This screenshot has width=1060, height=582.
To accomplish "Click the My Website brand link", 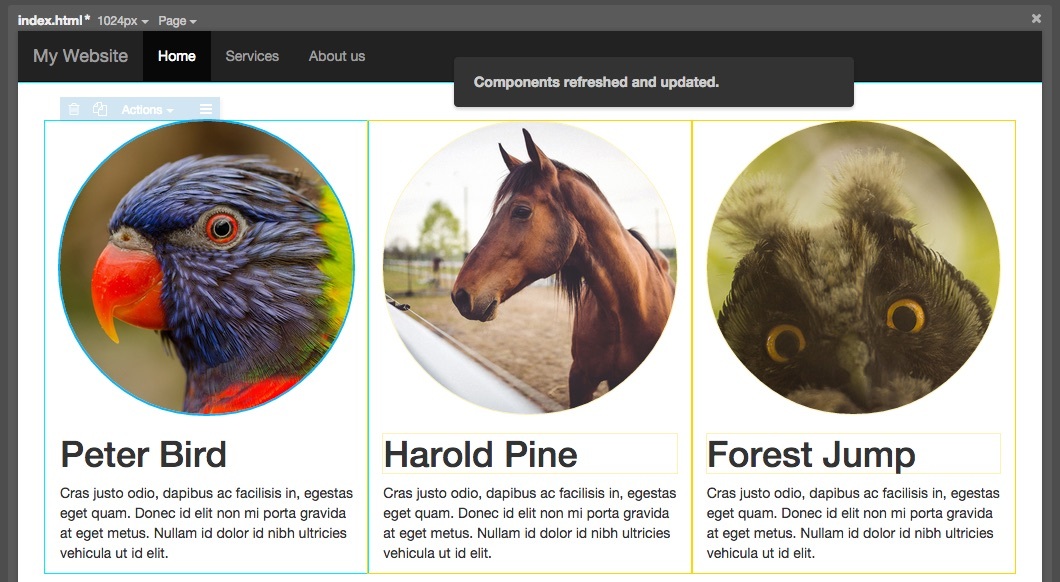I will pyautogui.click(x=80, y=56).
